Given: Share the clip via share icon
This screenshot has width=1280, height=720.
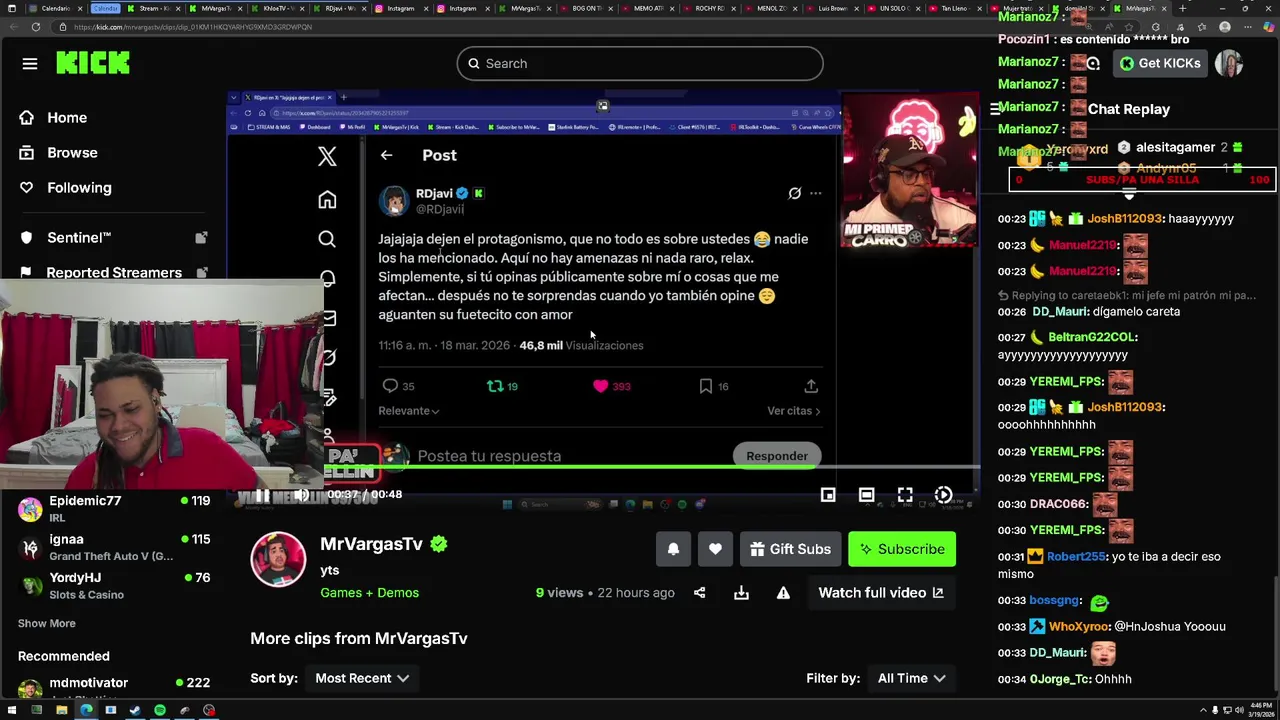Looking at the screenshot, I should [x=700, y=593].
